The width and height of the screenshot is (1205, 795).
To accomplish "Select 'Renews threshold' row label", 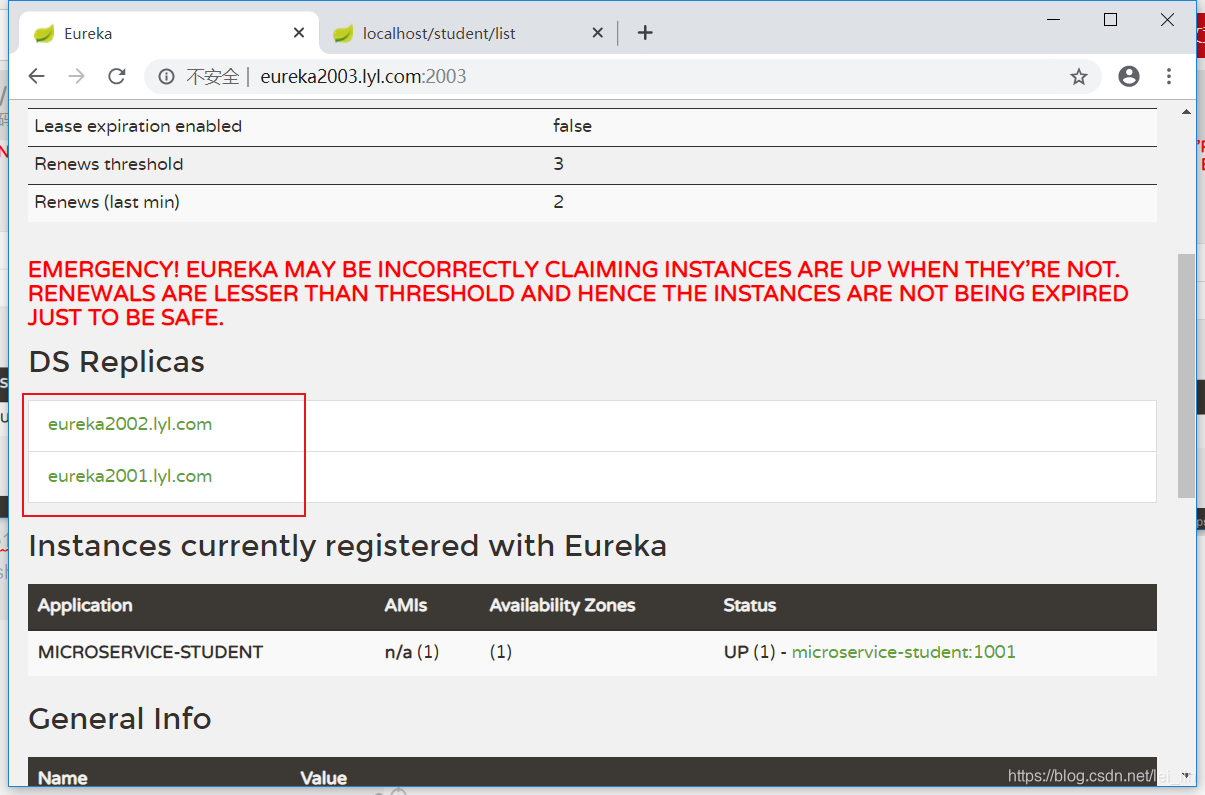I will pyautogui.click(x=109, y=164).
